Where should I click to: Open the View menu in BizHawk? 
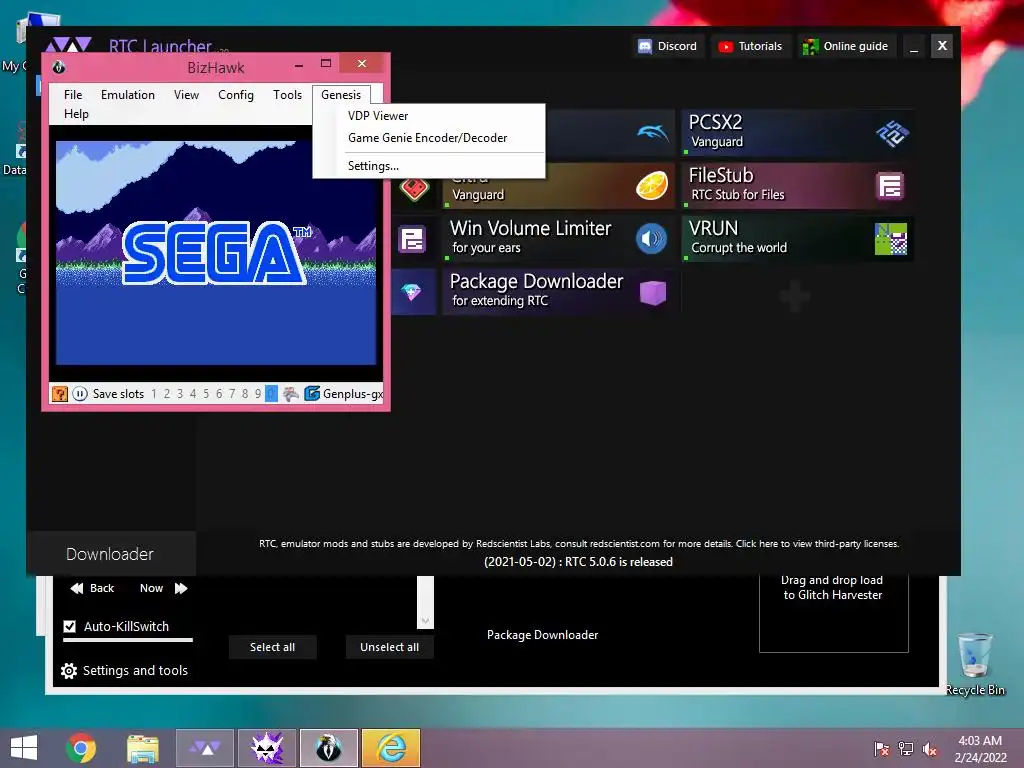(x=186, y=95)
